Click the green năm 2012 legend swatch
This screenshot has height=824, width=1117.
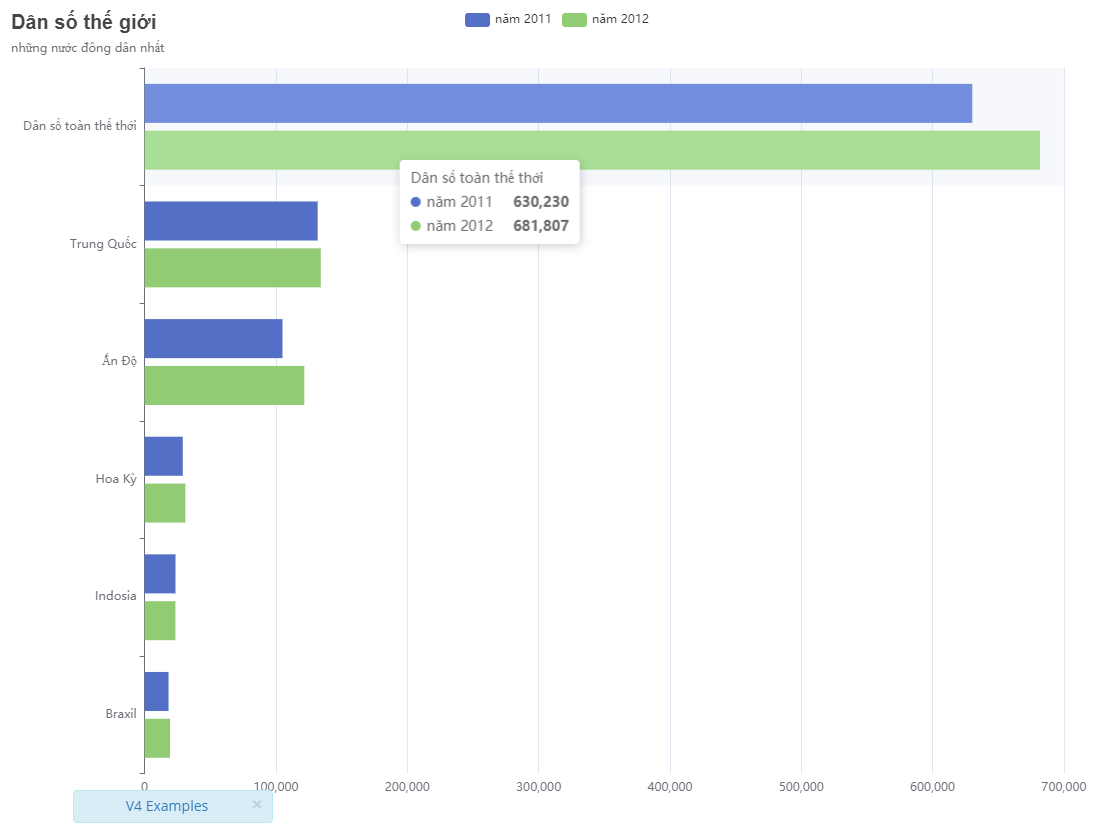click(x=574, y=19)
